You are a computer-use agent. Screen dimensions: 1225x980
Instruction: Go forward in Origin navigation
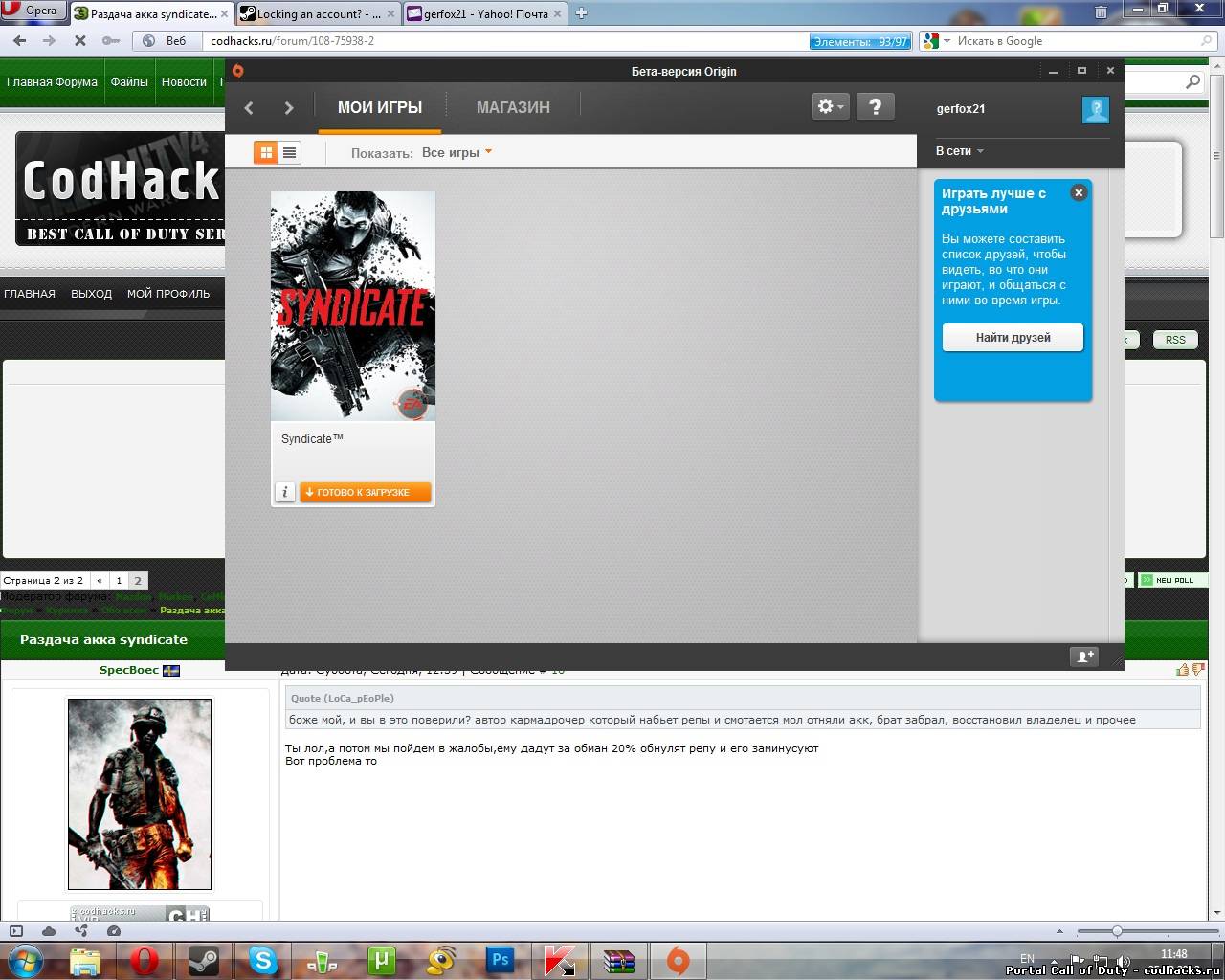pos(288,108)
